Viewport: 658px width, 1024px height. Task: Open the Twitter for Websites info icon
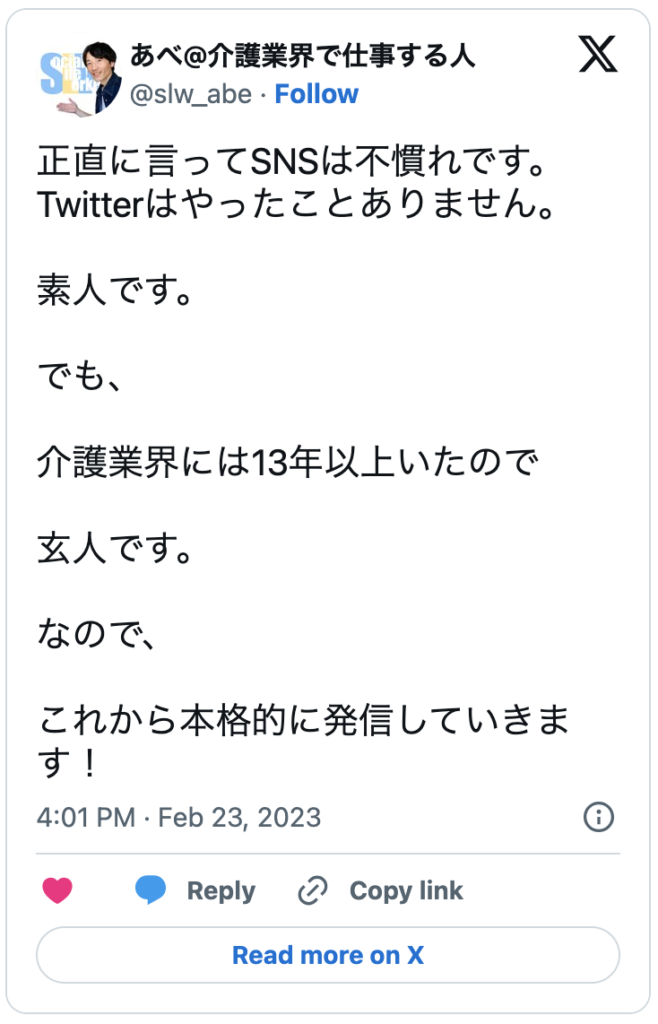click(598, 817)
